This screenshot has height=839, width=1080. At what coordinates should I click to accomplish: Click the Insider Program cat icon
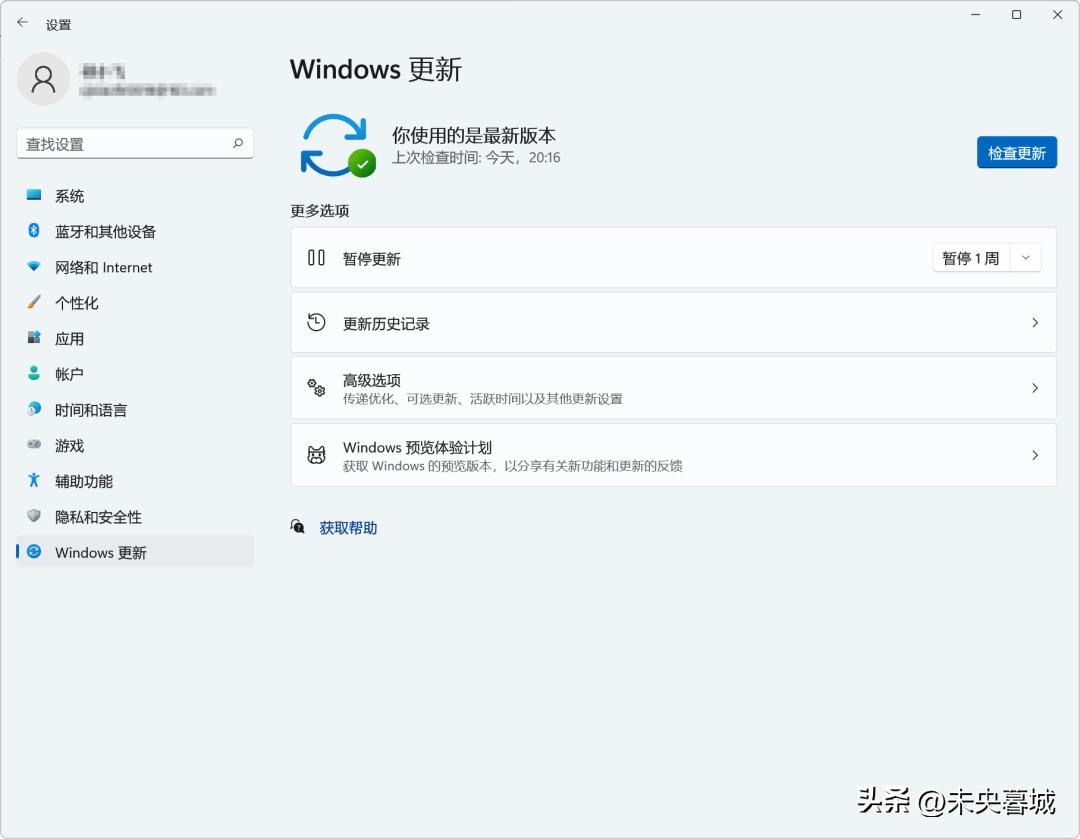coord(316,455)
